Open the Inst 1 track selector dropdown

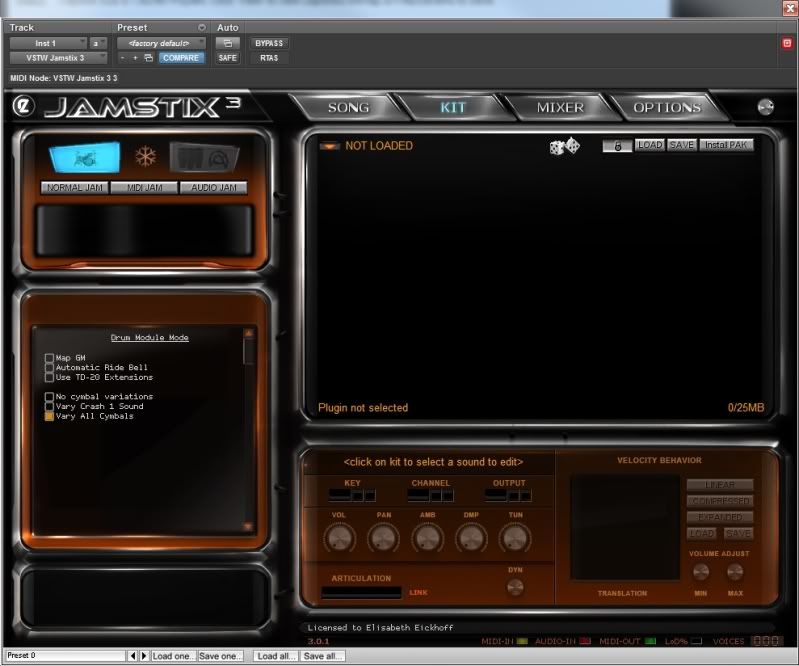click(47, 43)
